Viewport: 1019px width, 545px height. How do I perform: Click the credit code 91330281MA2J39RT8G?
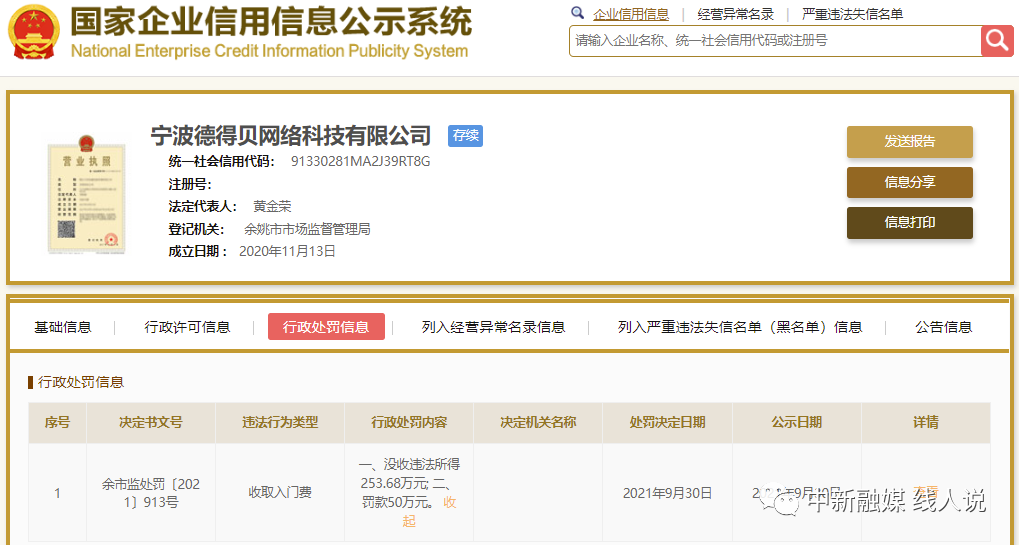(361, 162)
